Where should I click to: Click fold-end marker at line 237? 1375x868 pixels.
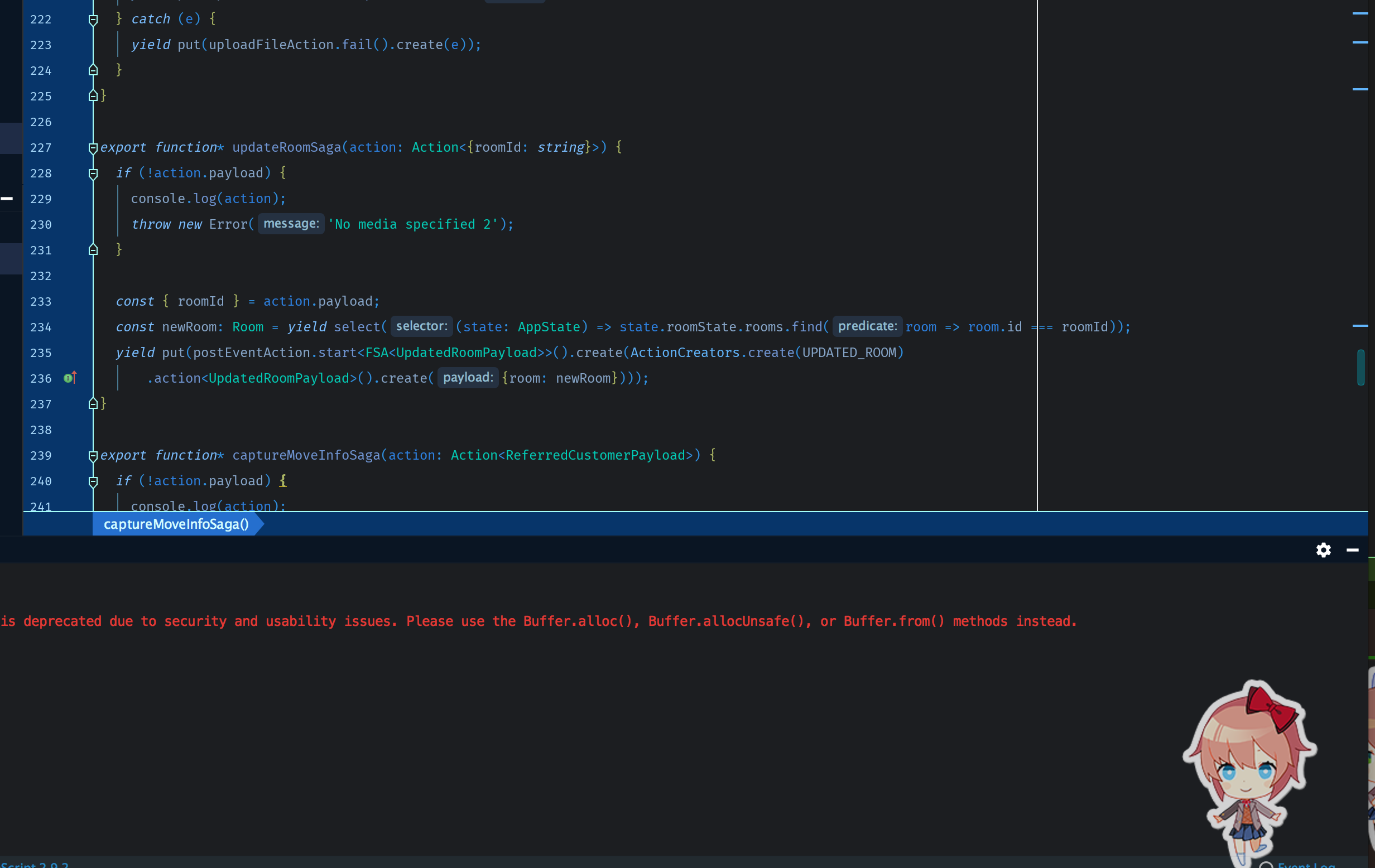93,404
